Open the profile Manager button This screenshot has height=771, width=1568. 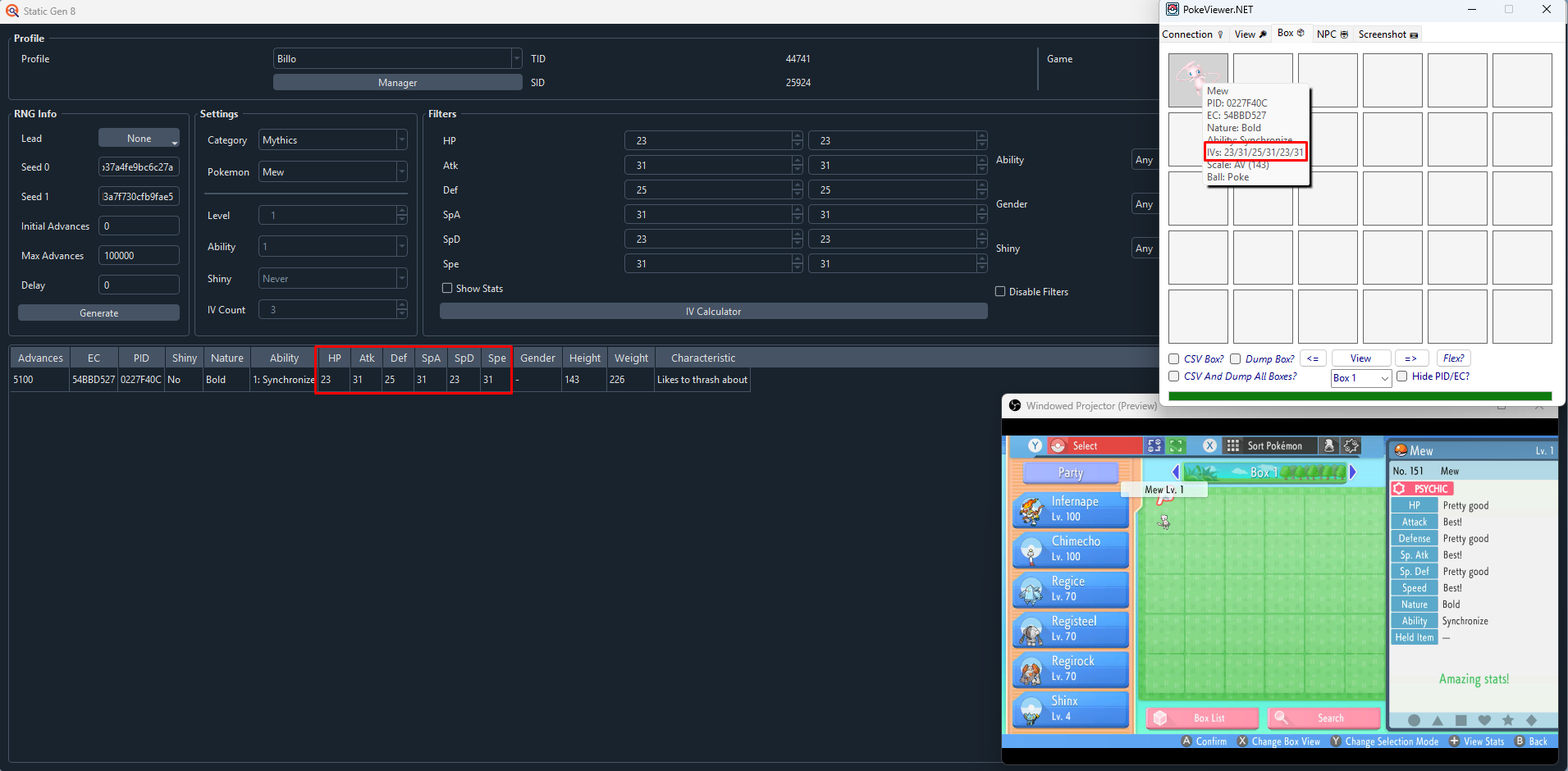[x=397, y=82]
